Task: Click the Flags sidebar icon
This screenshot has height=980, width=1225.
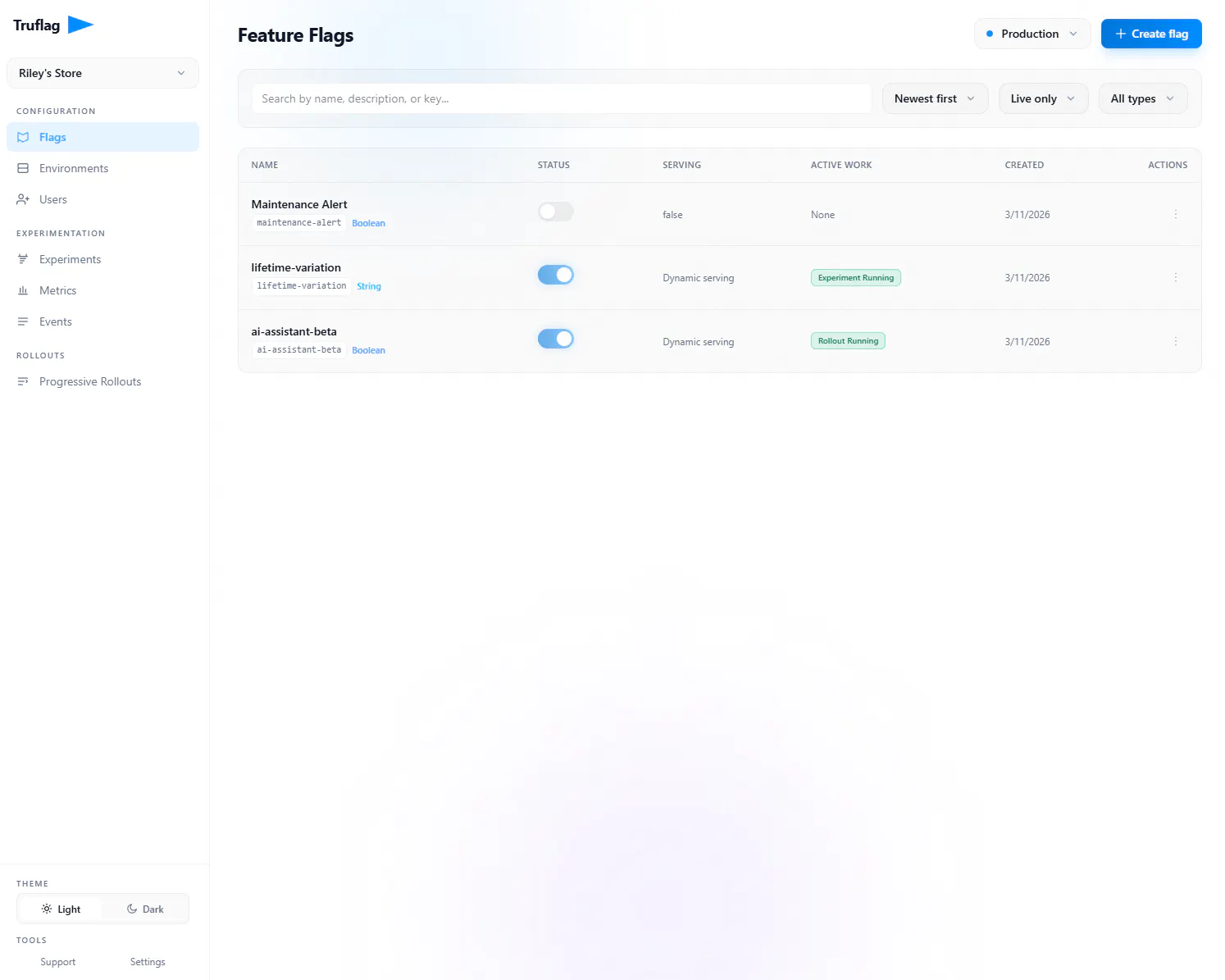Action: click(23, 137)
